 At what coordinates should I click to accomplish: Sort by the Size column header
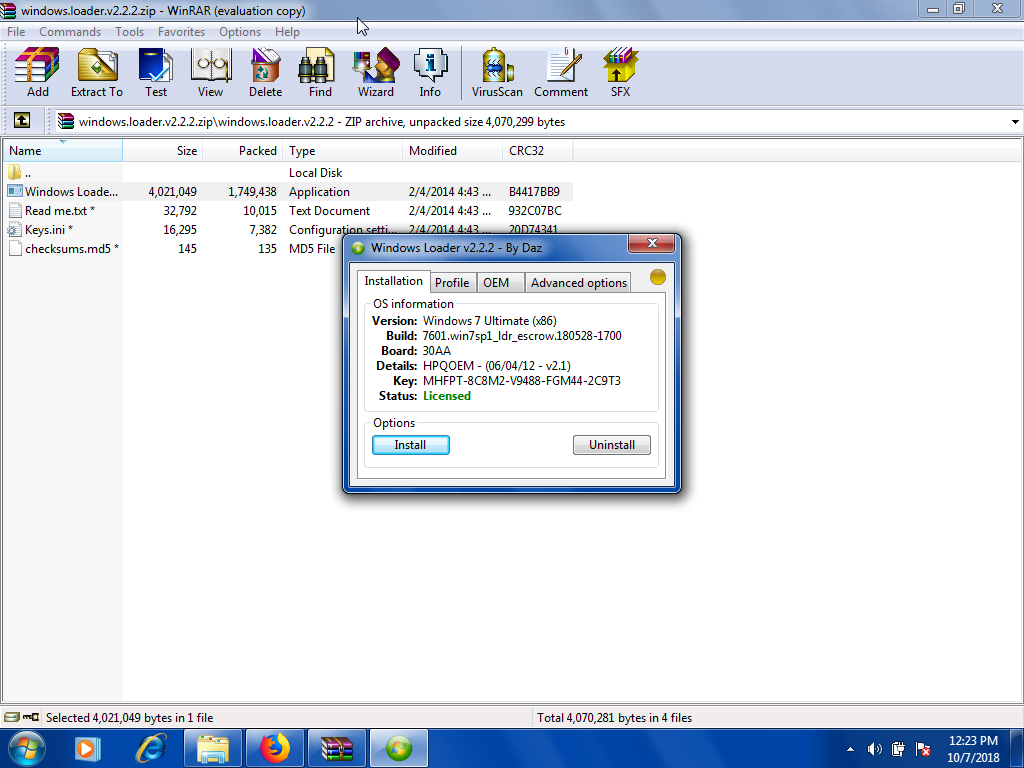coord(163,150)
